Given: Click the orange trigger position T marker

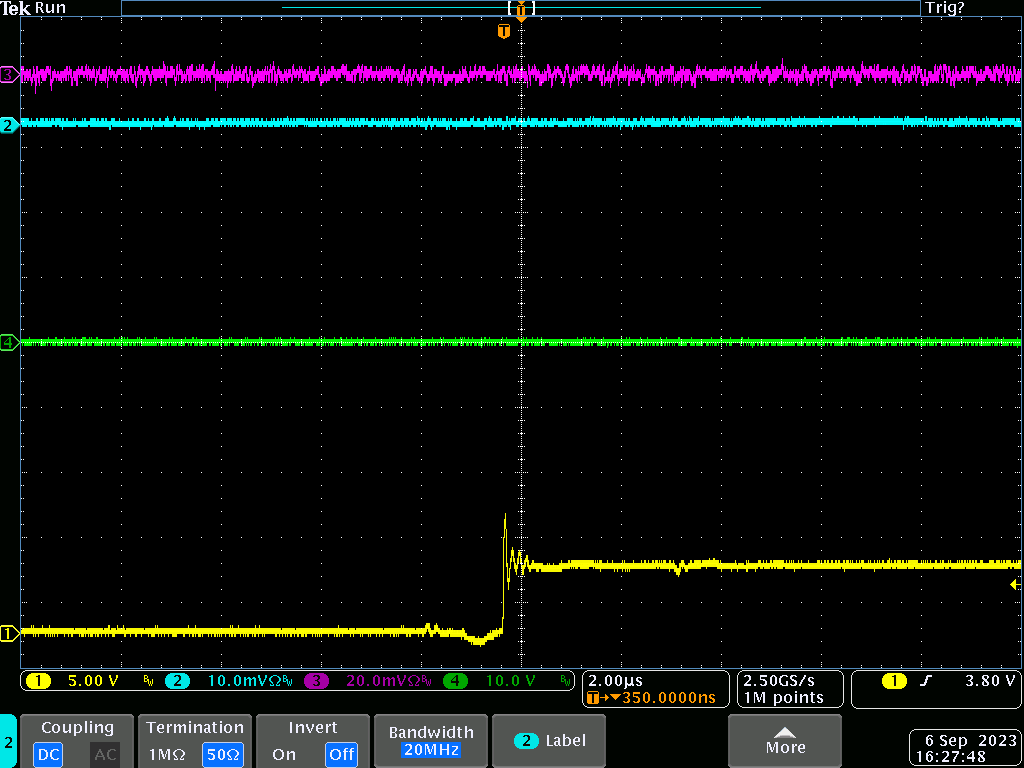Looking at the screenshot, I should (503, 32).
